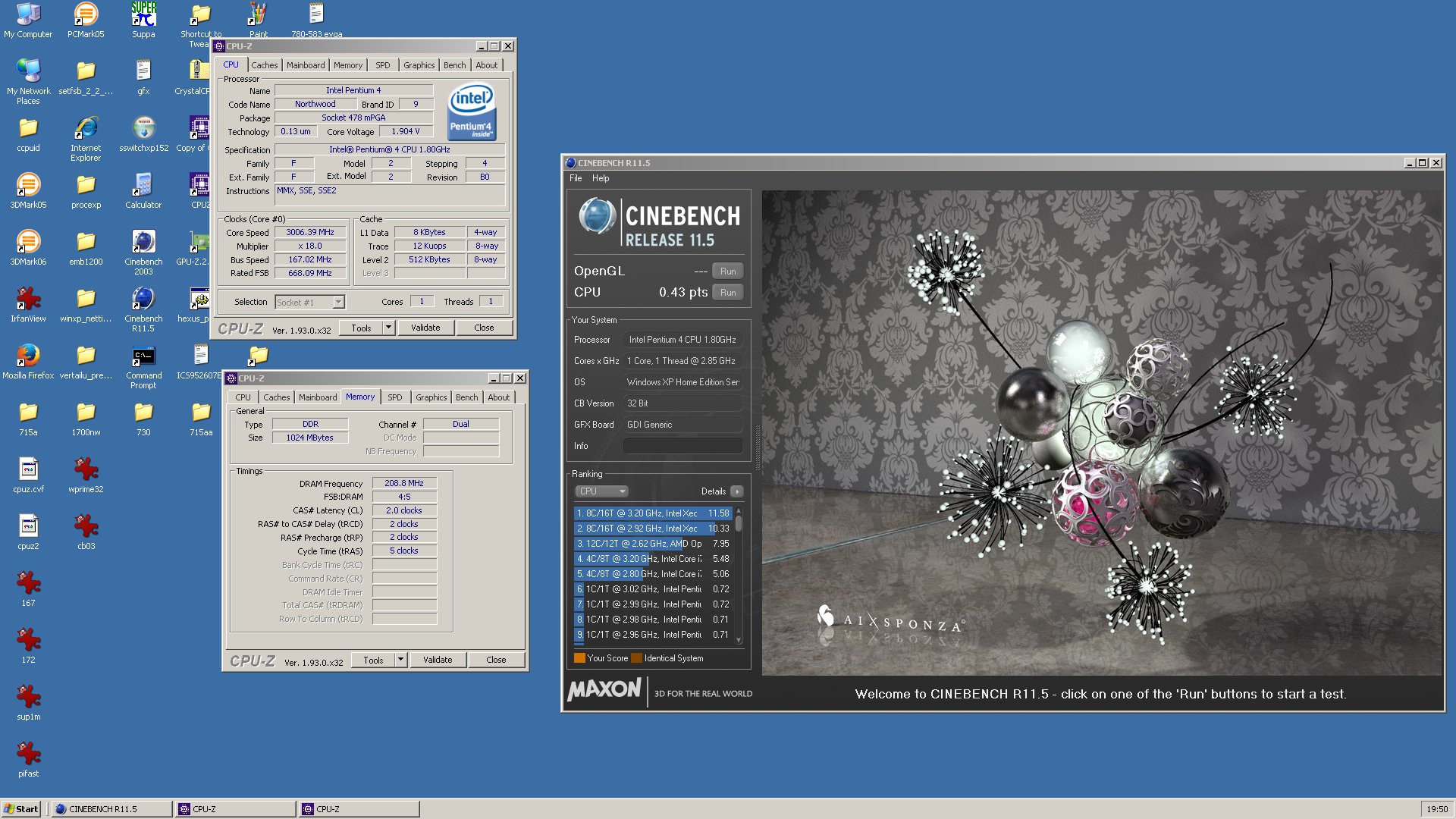The height and width of the screenshot is (819, 1456).
Task: Launch Internet Explorer from desktop
Action: (86, 140)
